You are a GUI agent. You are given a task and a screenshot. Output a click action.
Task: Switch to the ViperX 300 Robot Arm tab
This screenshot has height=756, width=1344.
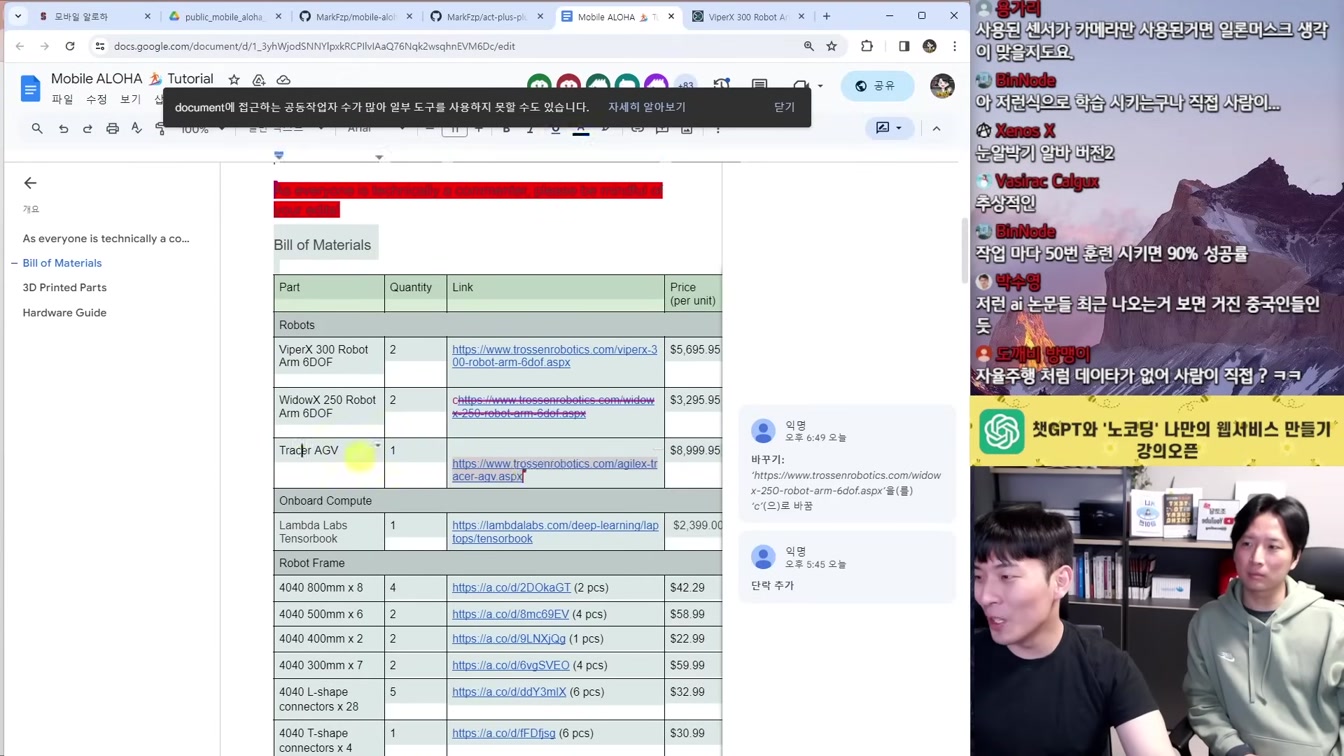(x=747, y=16)
